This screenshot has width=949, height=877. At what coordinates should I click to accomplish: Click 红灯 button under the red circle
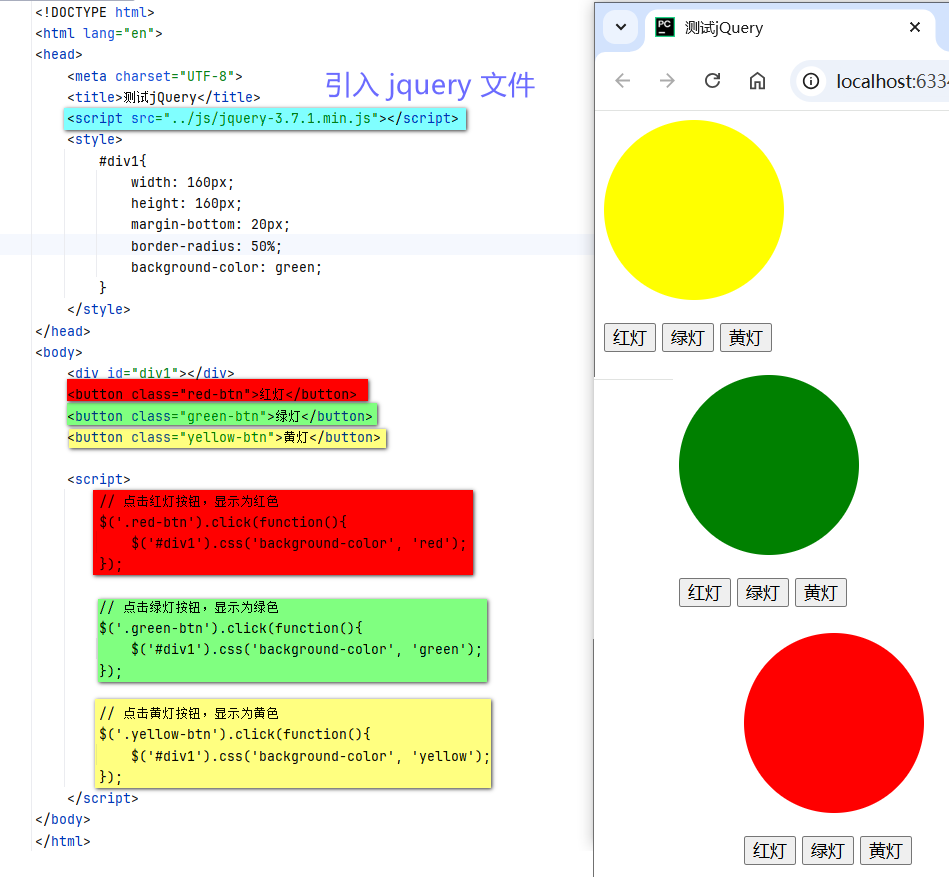pyautogui.click(x=769, y=850)
